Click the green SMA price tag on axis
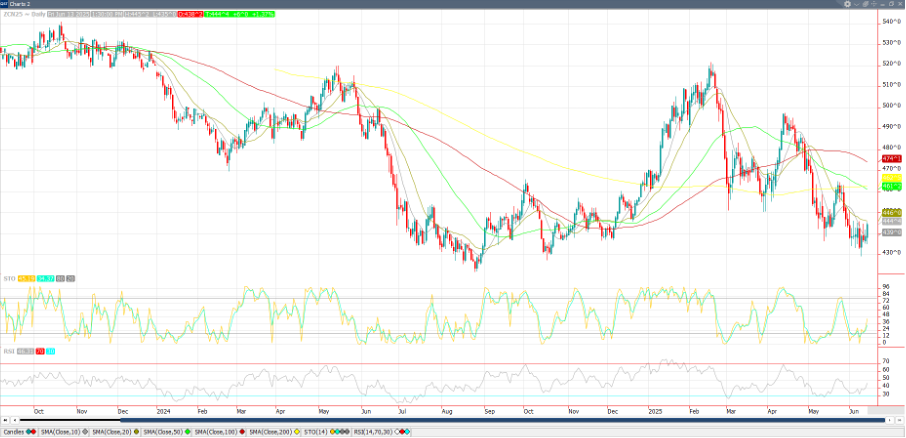Screen dimensions: 906x438 coord(889,186)
